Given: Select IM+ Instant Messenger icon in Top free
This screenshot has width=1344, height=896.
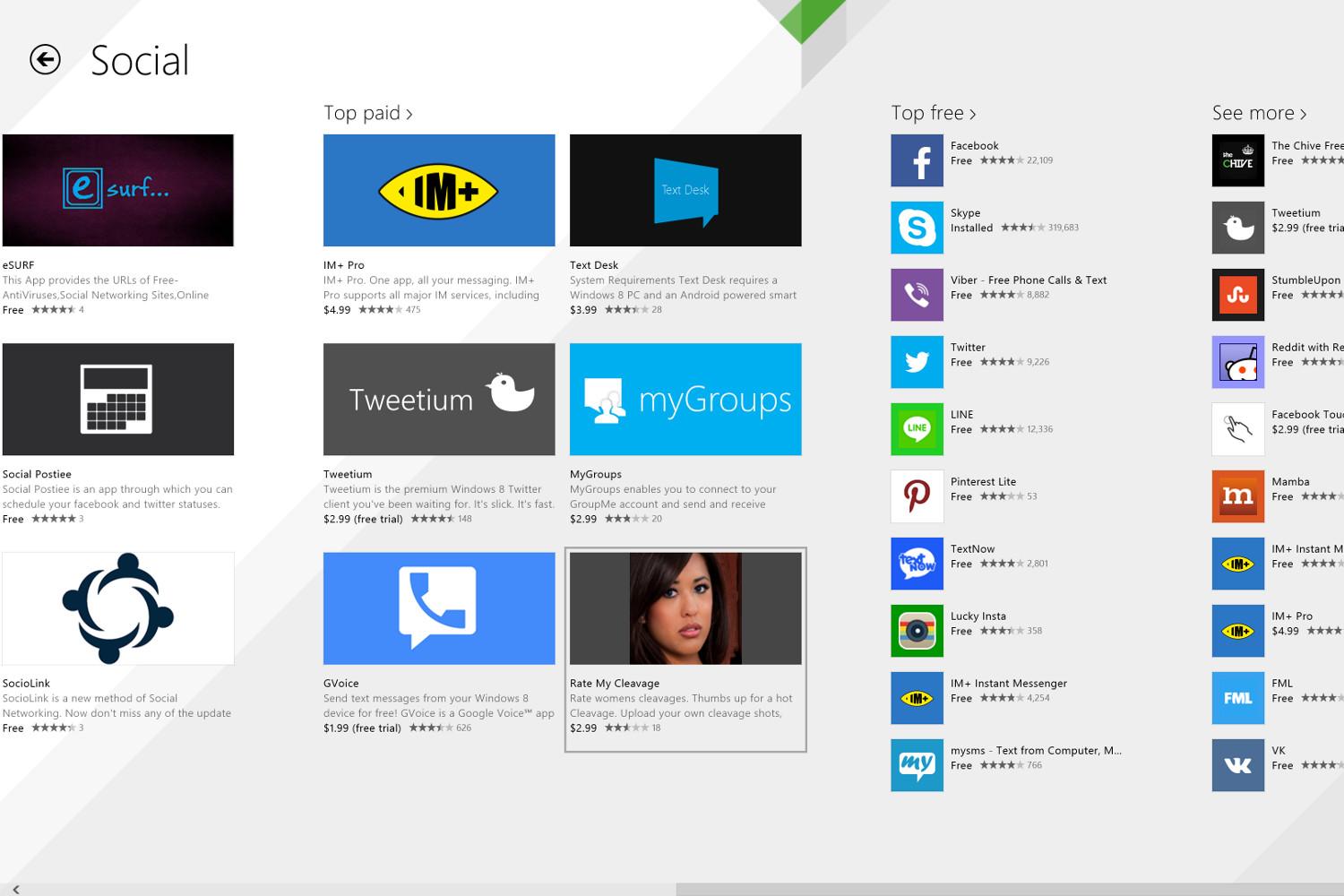Looking at the screenshot, I should (917, 698).
